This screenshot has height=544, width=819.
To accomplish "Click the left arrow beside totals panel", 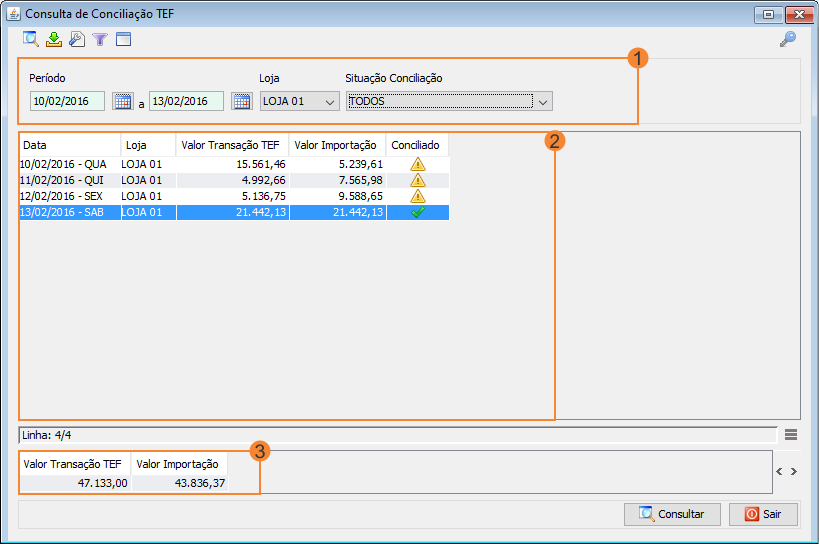I will coord(779,471).
